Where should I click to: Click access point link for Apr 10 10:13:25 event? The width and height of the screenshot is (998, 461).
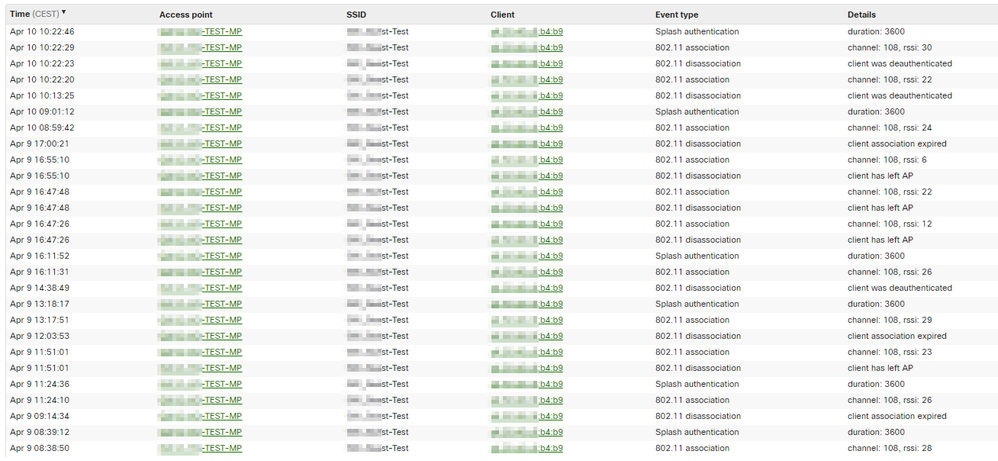[200, 96]
